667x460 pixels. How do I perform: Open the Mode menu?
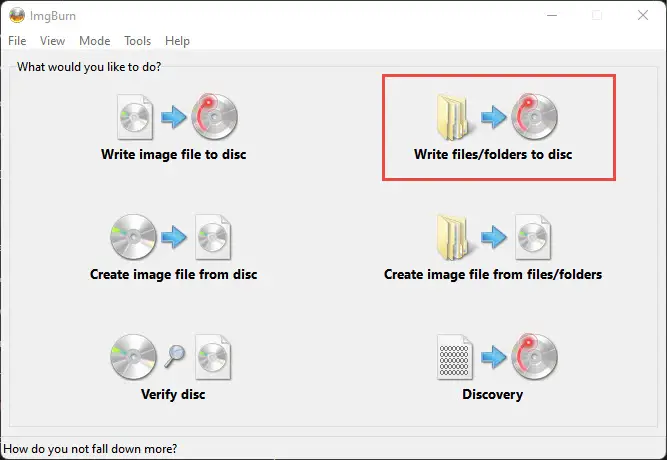(x=94, y=41)
